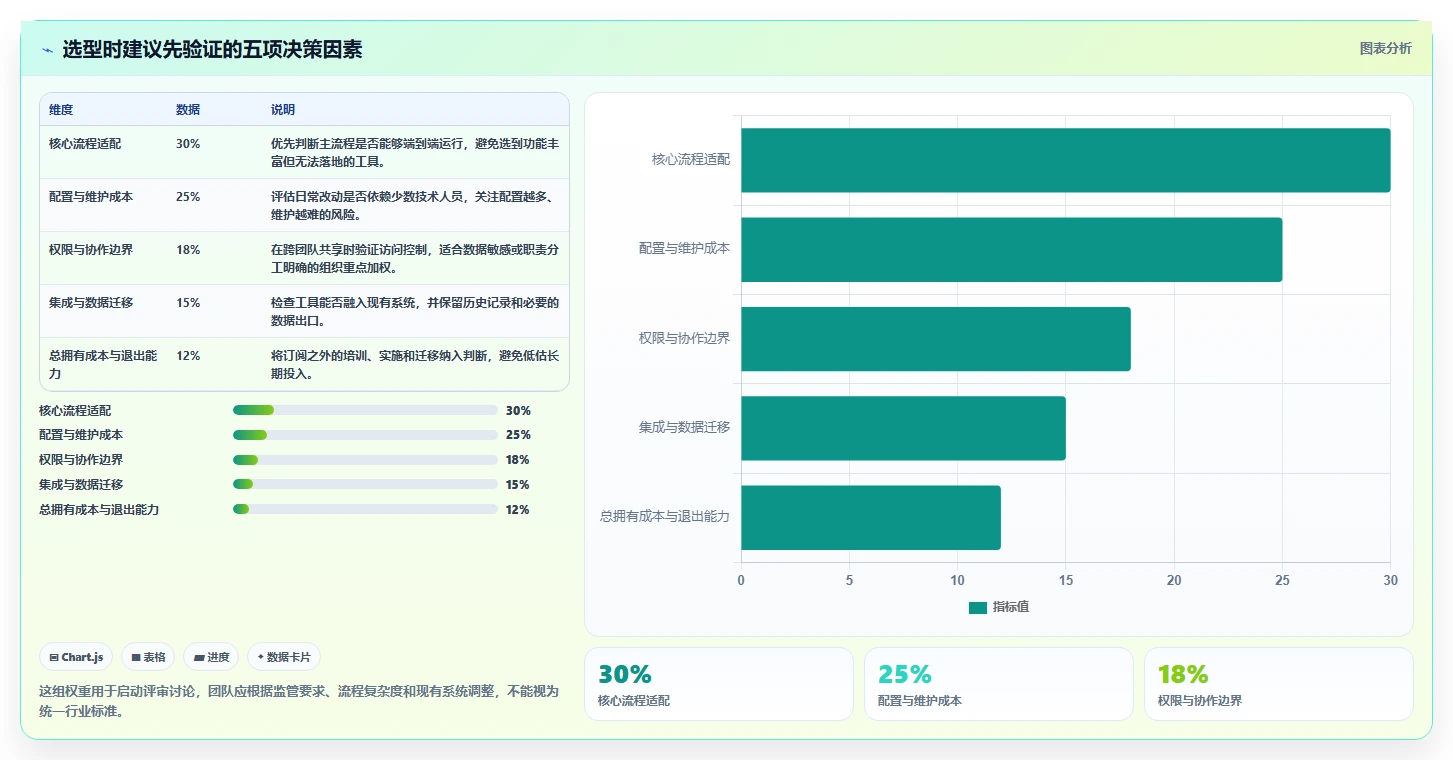This screenshot has width=1453, height=760.
Task: Click the 12% value beside the progress bars
Action: (518, 510)
